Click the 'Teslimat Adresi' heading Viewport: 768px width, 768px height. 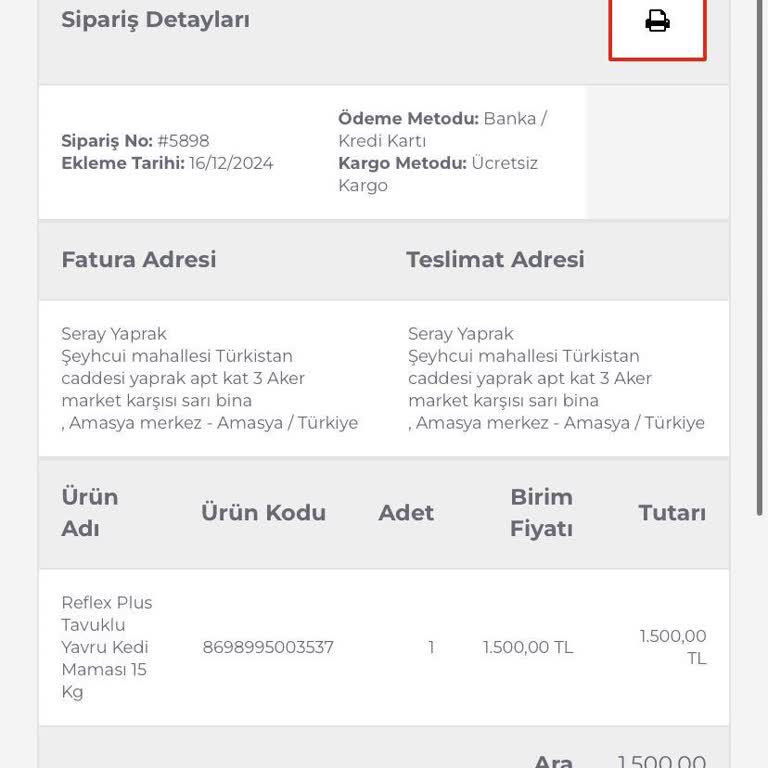click(x=496, y=260)
